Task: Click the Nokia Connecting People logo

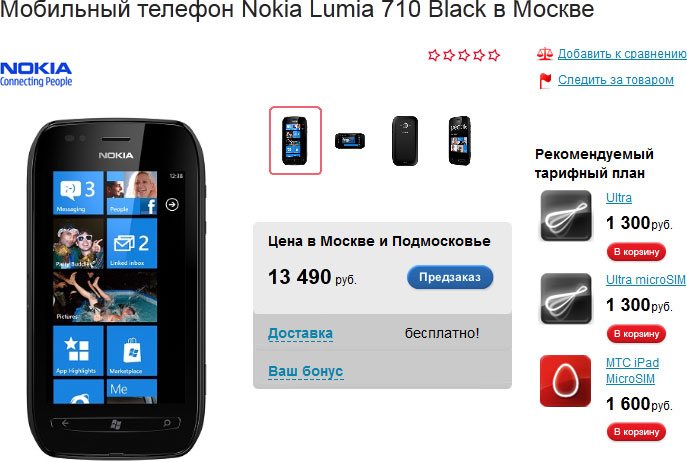Action: 36,74
